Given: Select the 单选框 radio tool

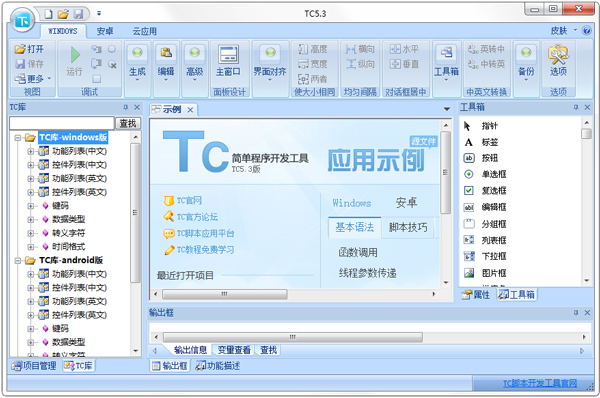Looking at the screenshot, I should (x=485, y=175).
